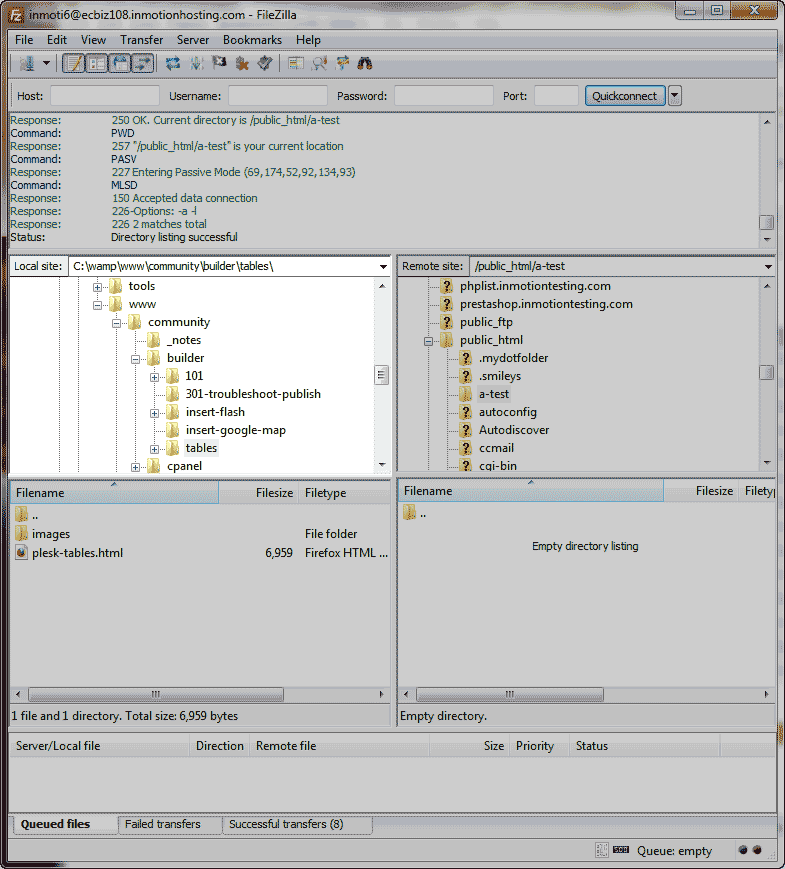Toggle message log display

tap(73, 63)
